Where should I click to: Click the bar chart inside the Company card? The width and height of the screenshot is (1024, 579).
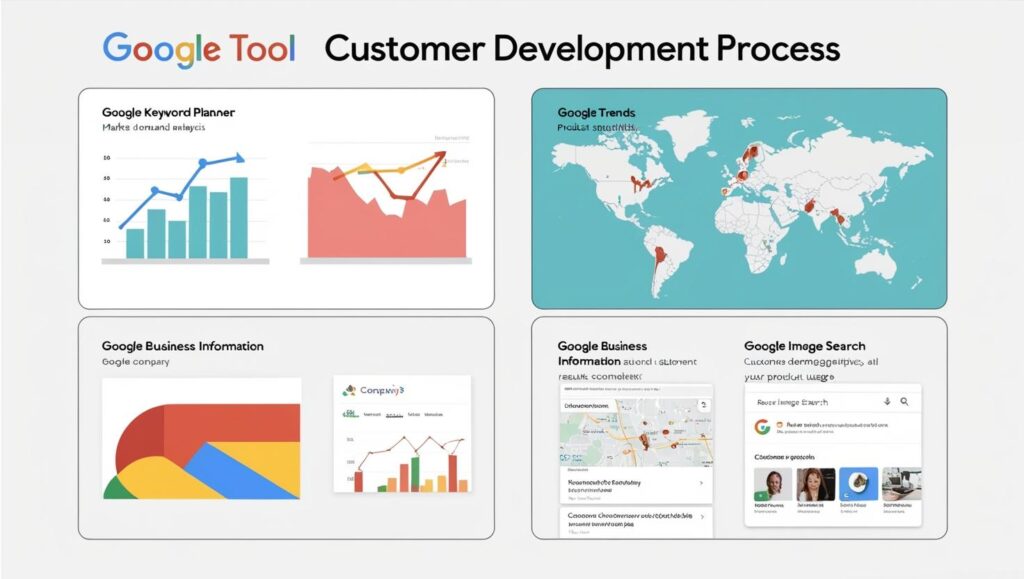tap(411, 465)
